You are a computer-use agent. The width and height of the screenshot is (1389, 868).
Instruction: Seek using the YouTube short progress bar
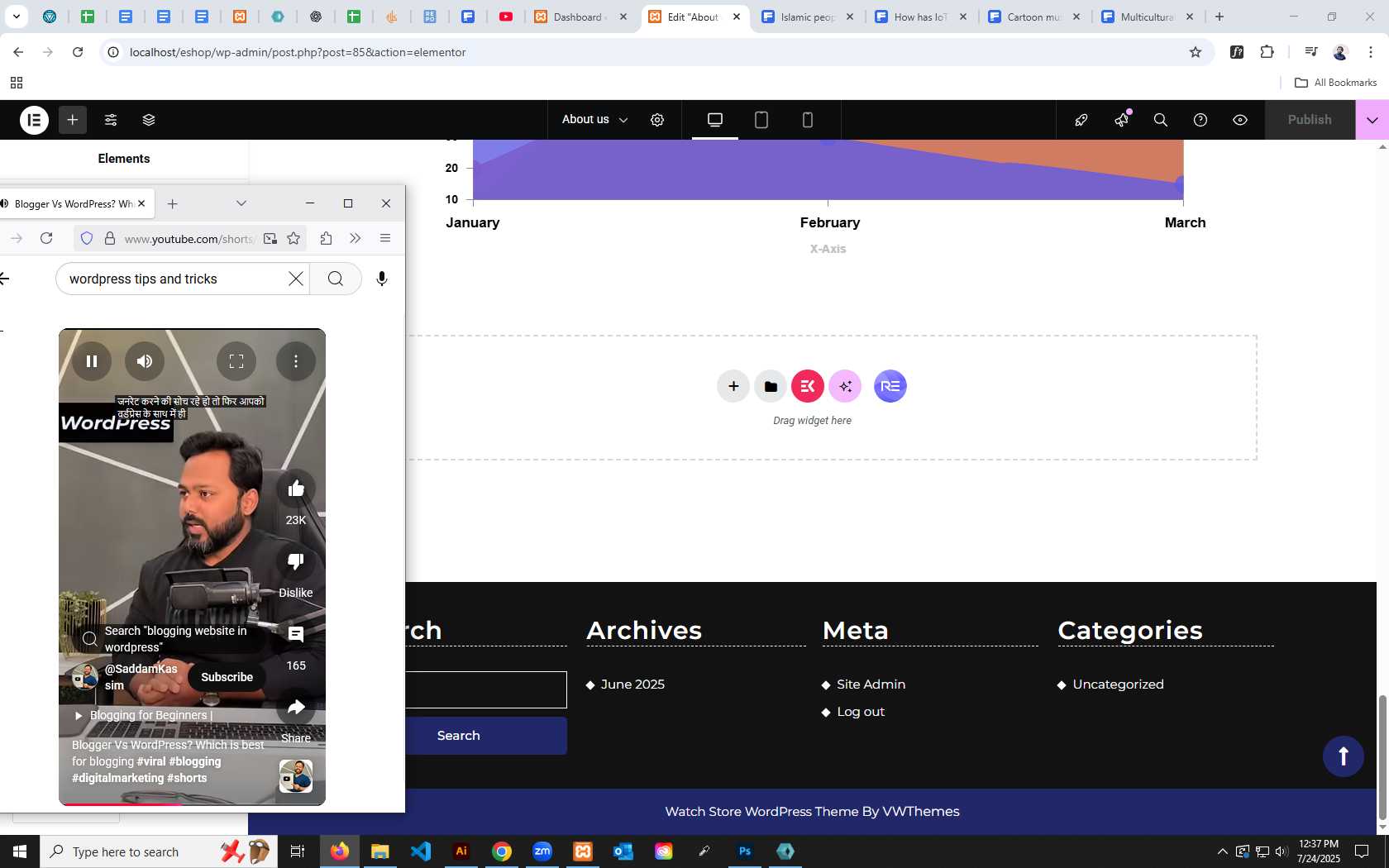(192, 803)
